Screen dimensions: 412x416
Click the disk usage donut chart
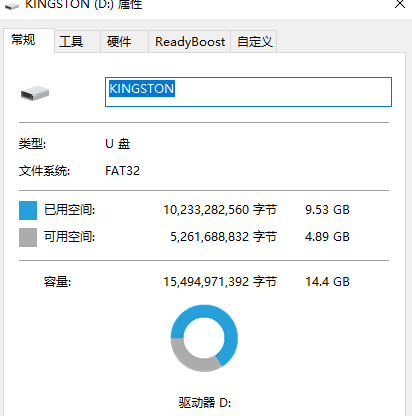(x=204, y=338)
